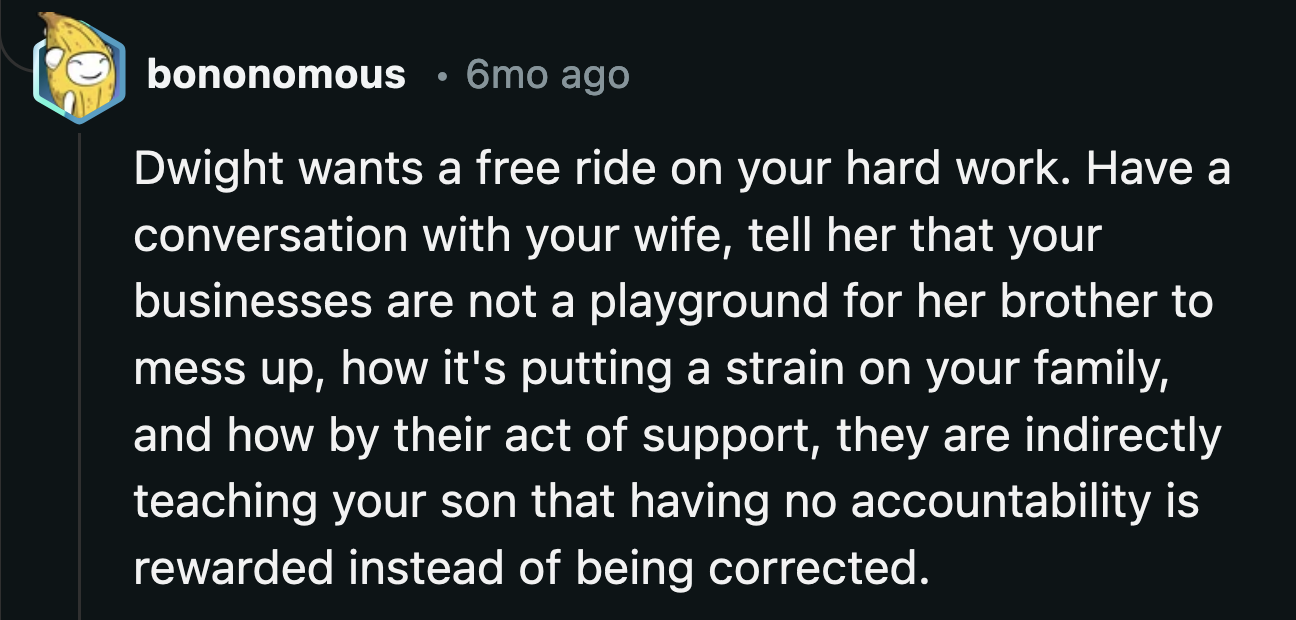1296x620 pixels.
Task: Click the 6mo ago timestamp
Action: (546, 75)
